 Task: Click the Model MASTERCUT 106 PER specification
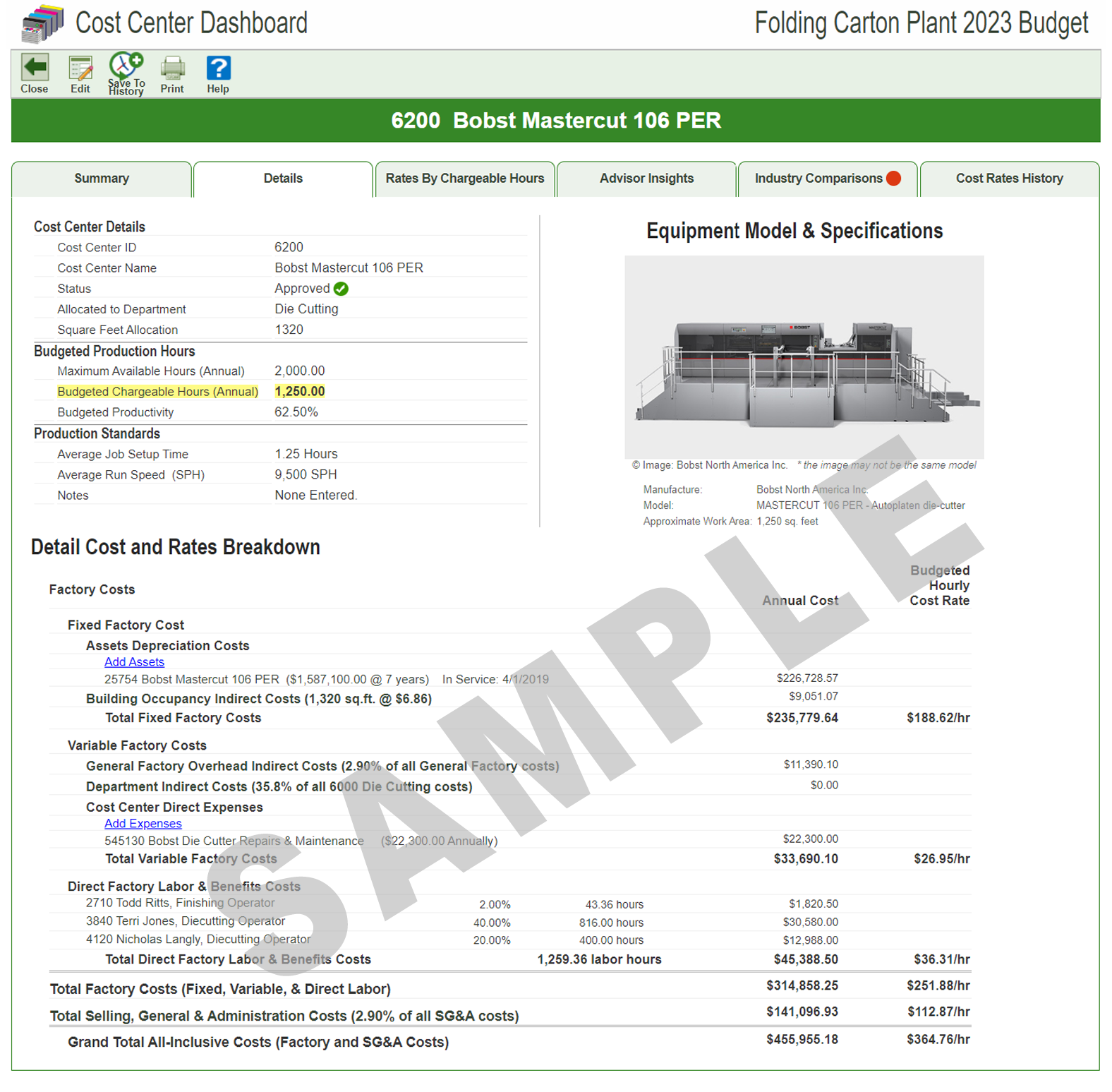[x=860, y=505]
